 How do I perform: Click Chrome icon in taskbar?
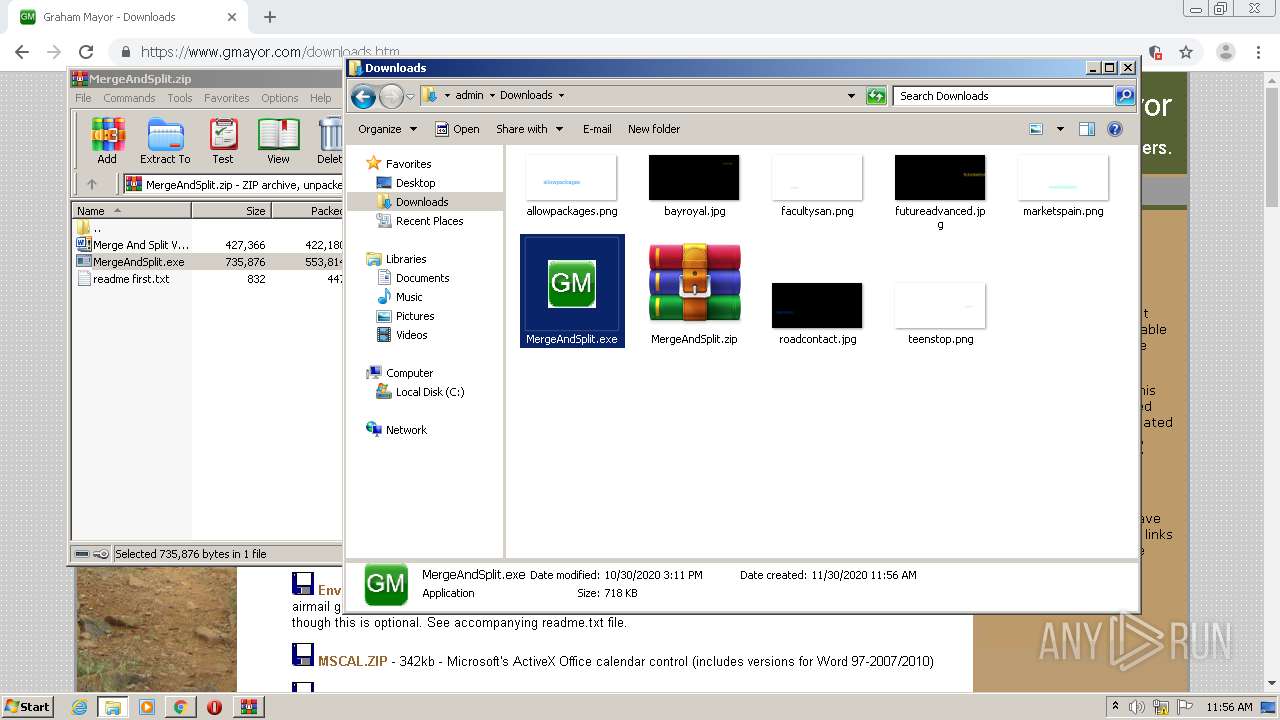pyautogui.click(x=180, y=707)
